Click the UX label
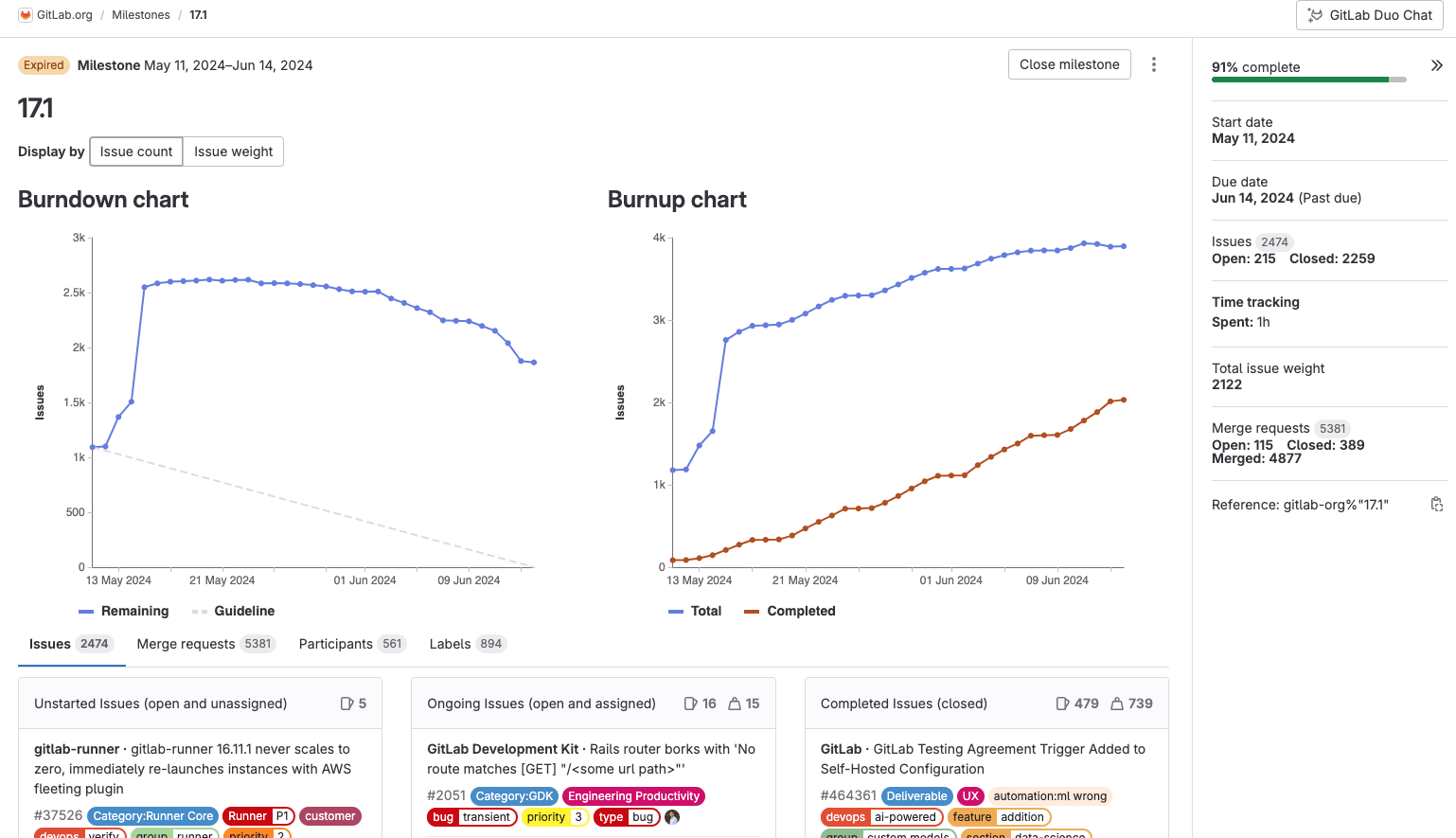1456x838 pixels. (971, 796)
